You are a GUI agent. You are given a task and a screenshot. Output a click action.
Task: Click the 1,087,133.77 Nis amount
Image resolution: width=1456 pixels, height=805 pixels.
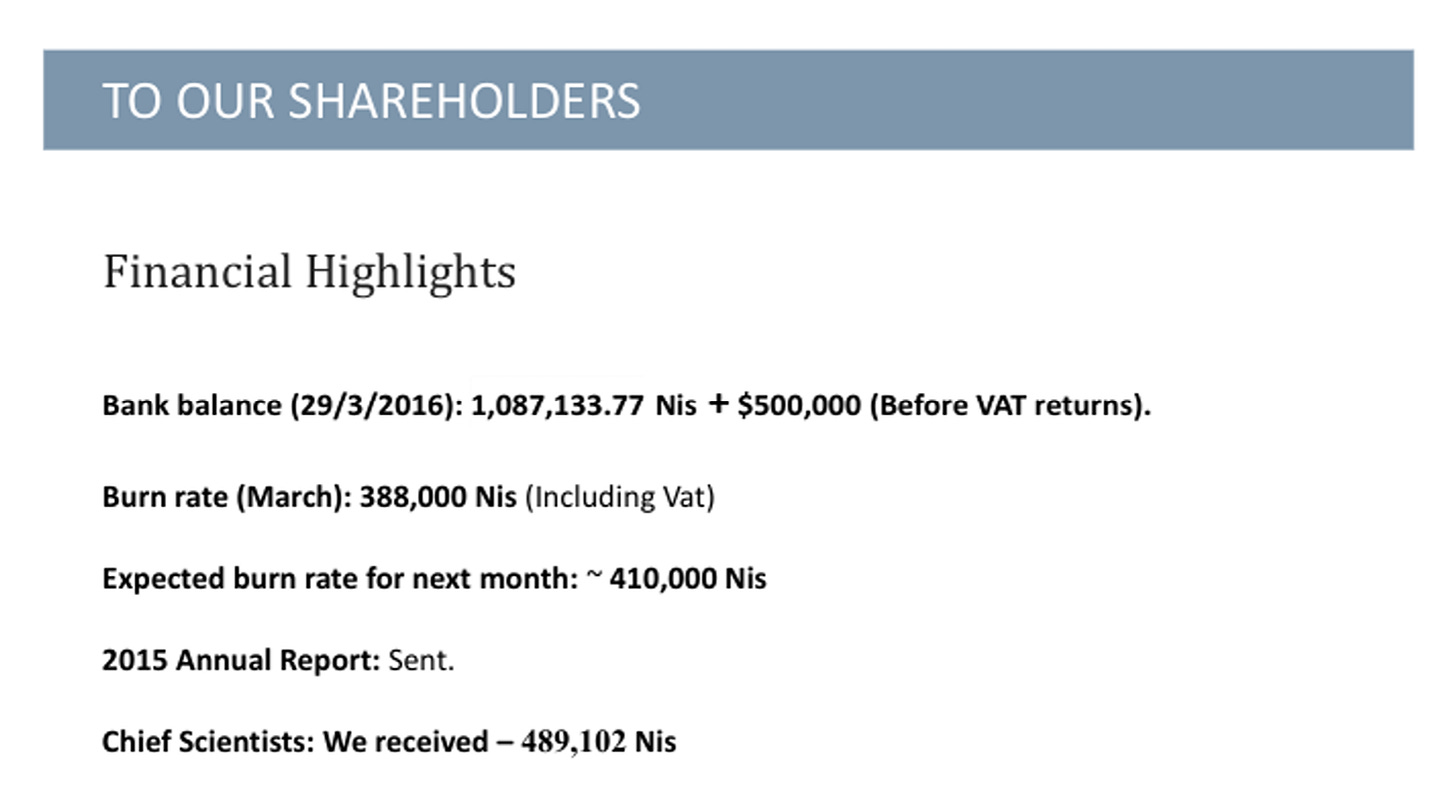584,406
